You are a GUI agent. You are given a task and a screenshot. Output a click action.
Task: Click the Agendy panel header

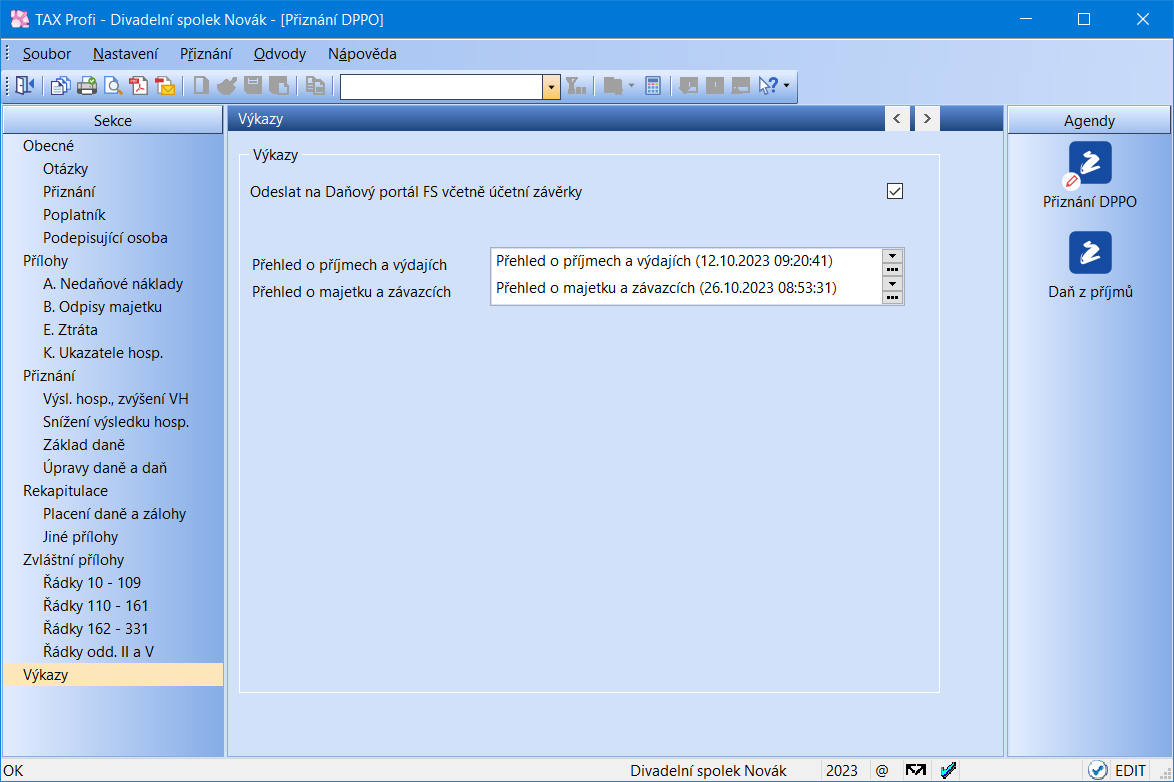pos(1089,120)
